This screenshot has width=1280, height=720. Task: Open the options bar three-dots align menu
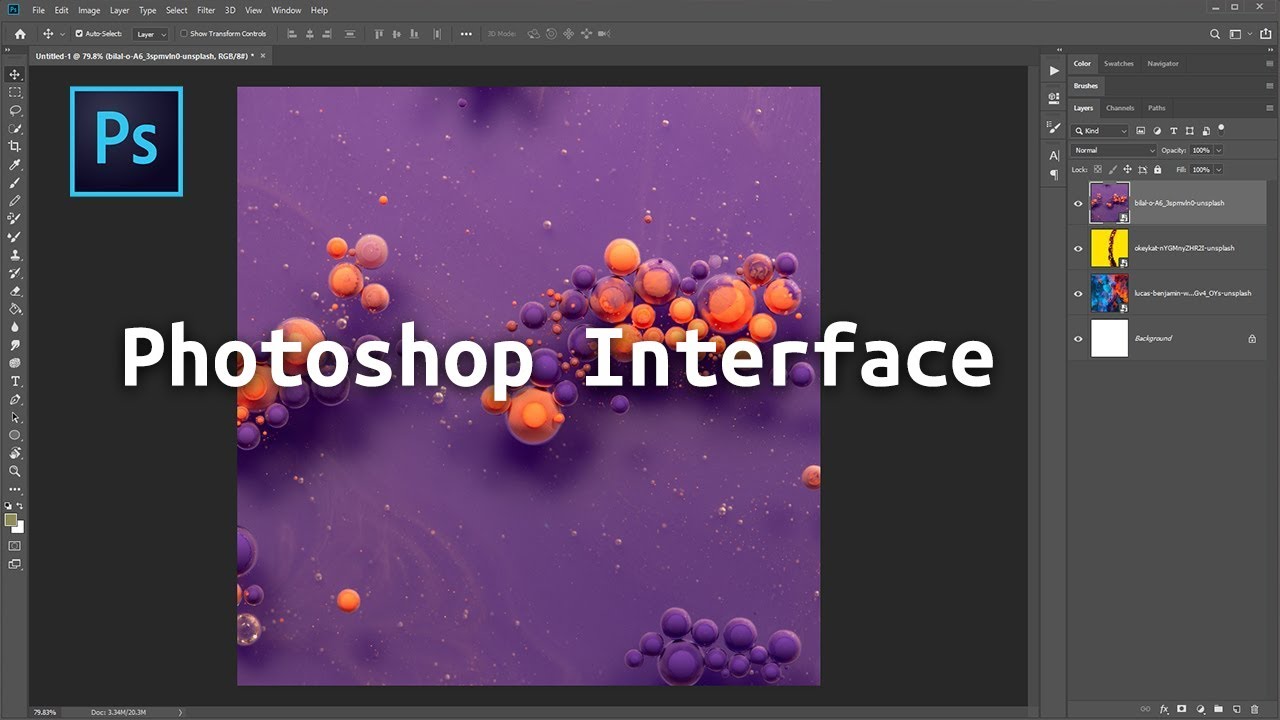point(466,34)
